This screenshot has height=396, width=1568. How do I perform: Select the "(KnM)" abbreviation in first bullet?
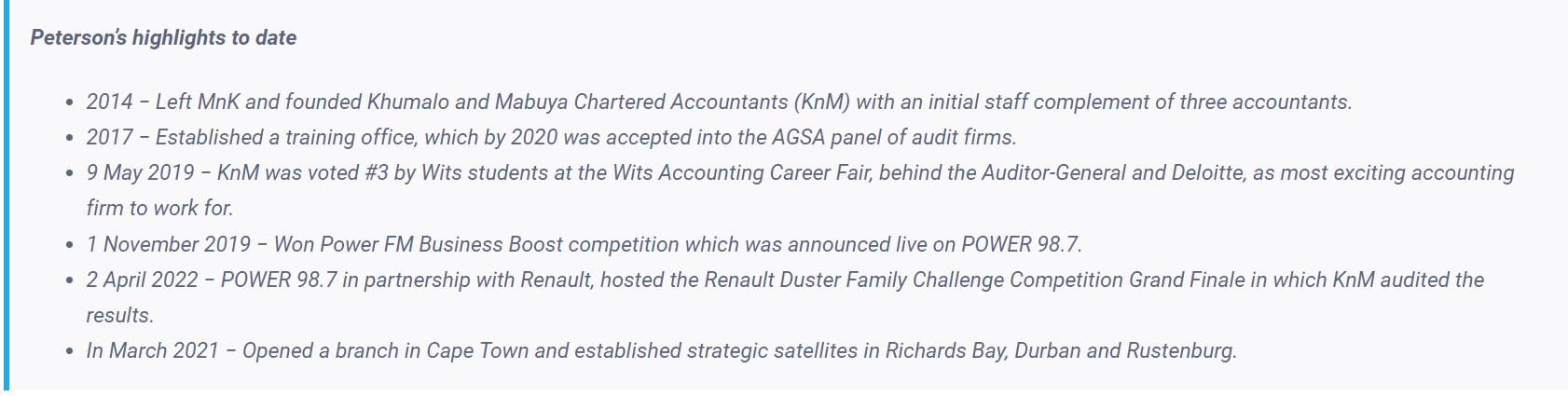pos(821,102)
